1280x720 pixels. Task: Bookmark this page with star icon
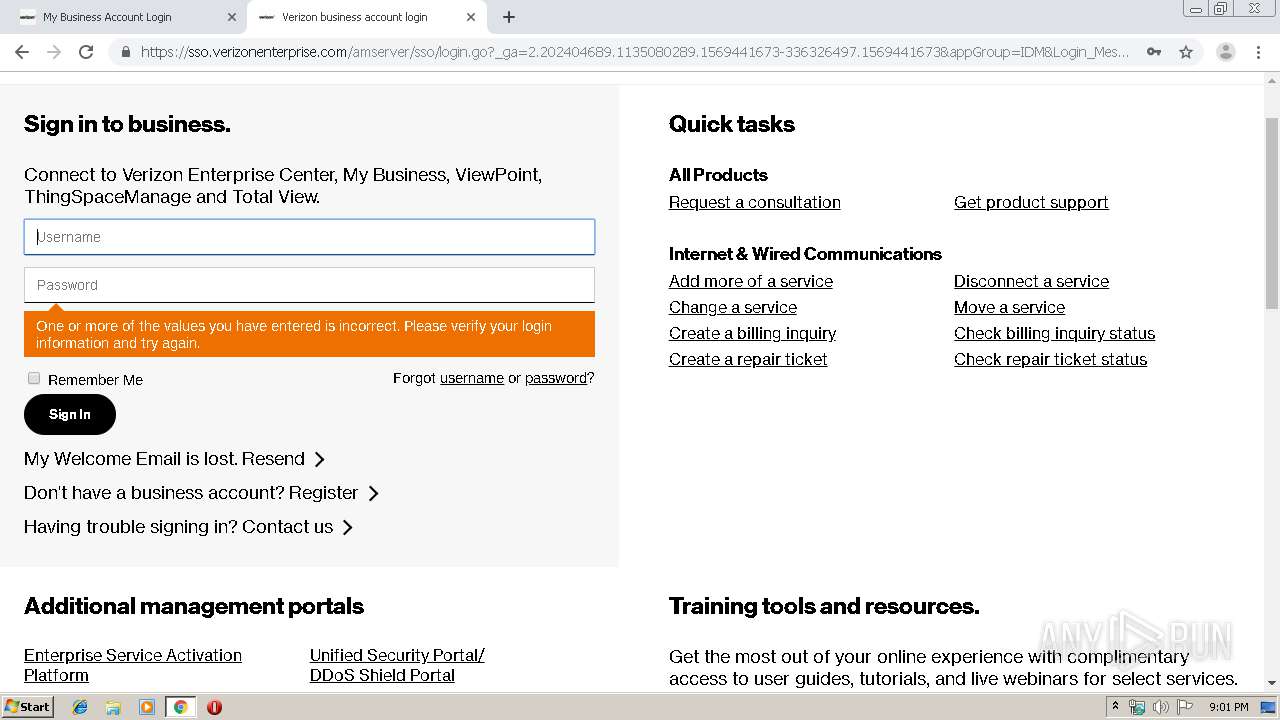click(1186, 52)
